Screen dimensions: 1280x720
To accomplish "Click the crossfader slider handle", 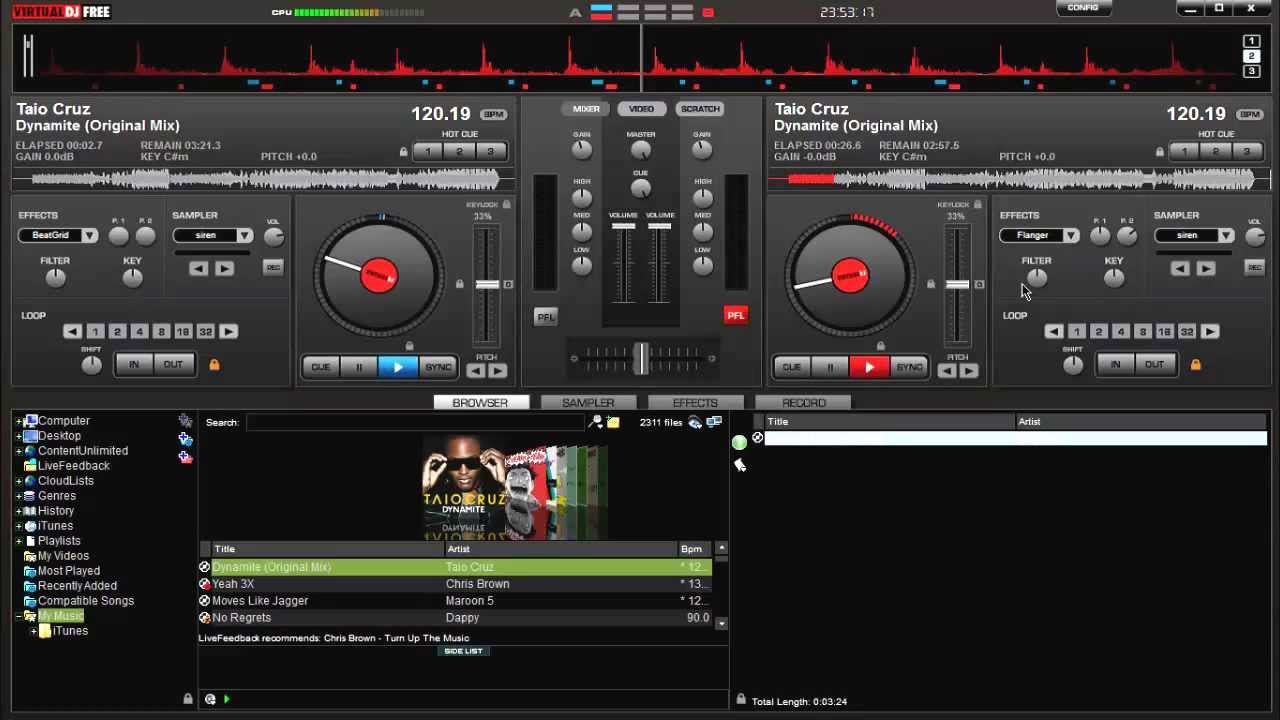I will pos(640,357).
